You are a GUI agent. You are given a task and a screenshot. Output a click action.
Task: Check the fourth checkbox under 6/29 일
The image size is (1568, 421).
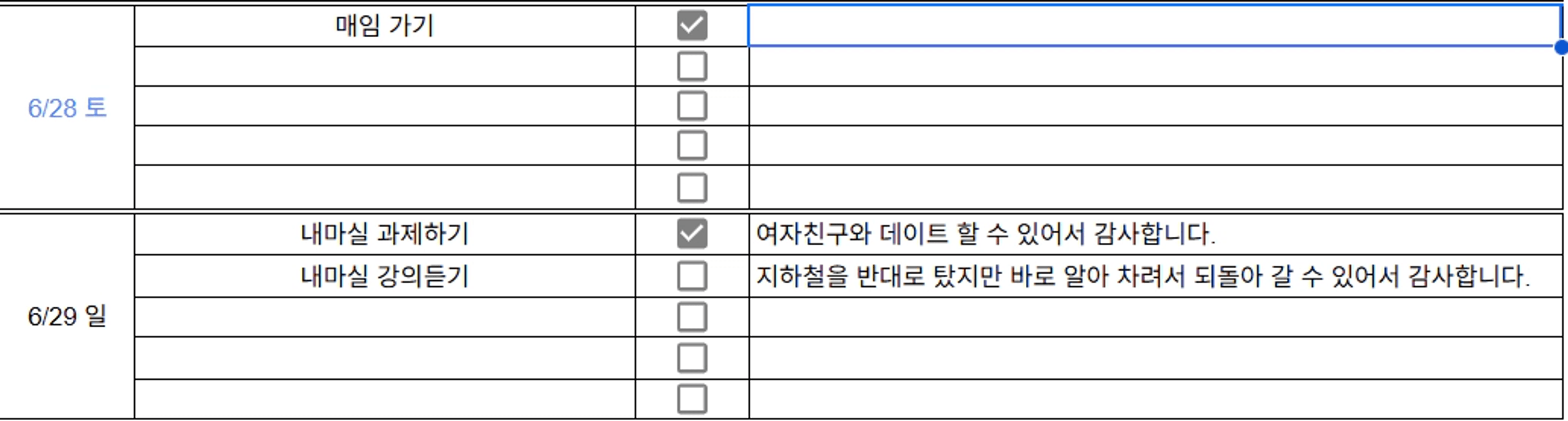pos(692,358)
